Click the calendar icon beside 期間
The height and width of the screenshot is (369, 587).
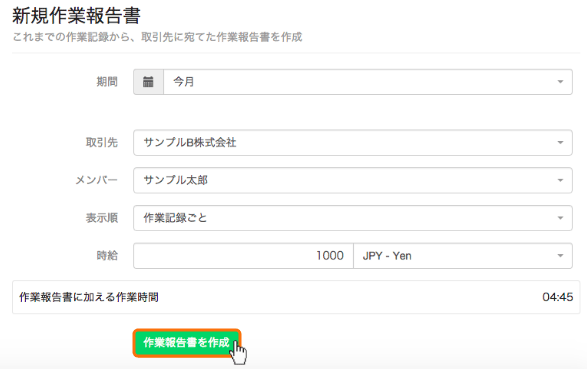148,82
